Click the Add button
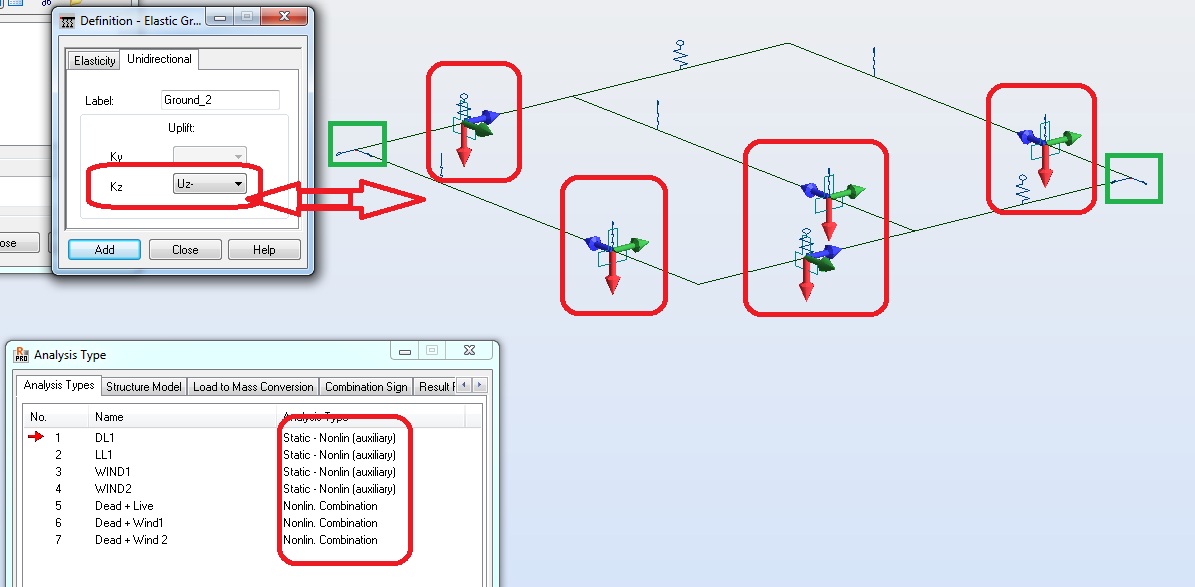The width and height of the screenshot is (1195, 587). (104, 249)
